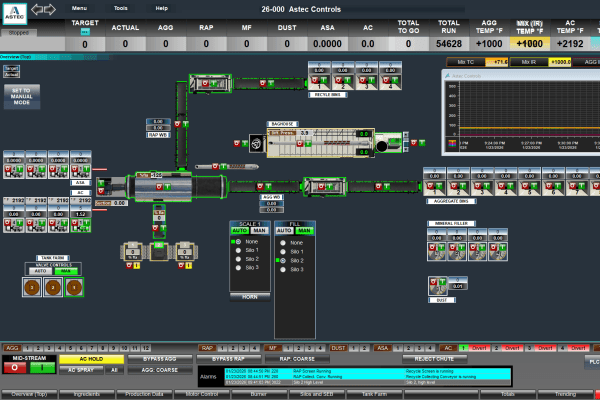Select aggregate bin 5 feeder icon
This screenshot has width=600, height=400.
point(529,188)
